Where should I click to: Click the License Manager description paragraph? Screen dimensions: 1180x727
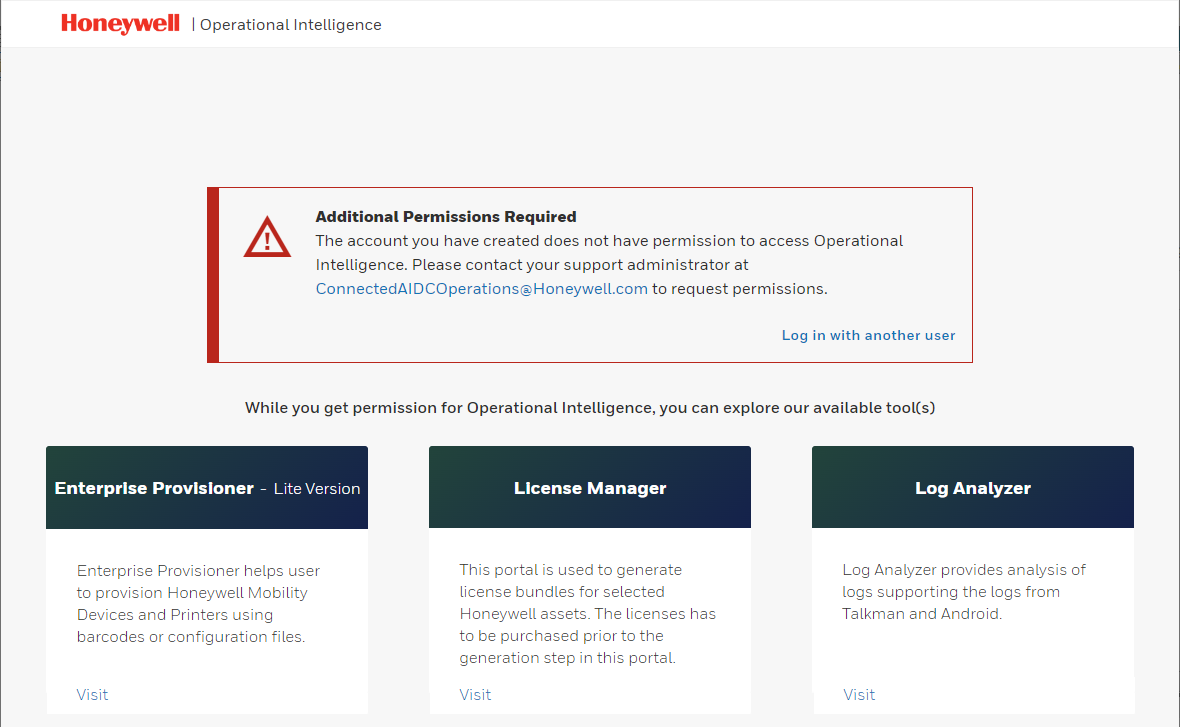(588, 614)
